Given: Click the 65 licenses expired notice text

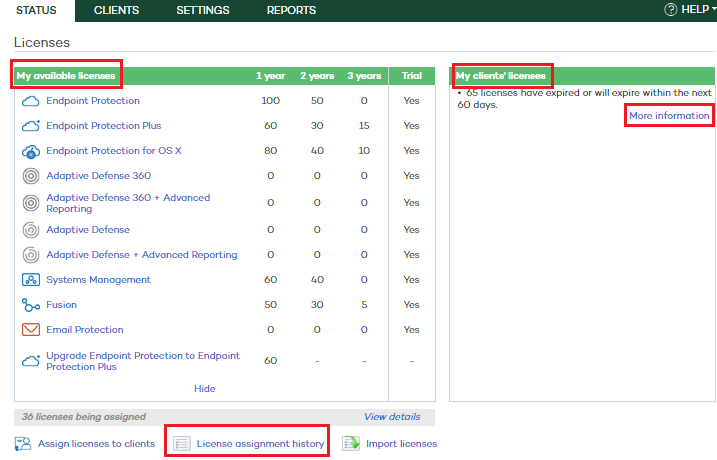Looking at the screenshot, I should [584, 99].
